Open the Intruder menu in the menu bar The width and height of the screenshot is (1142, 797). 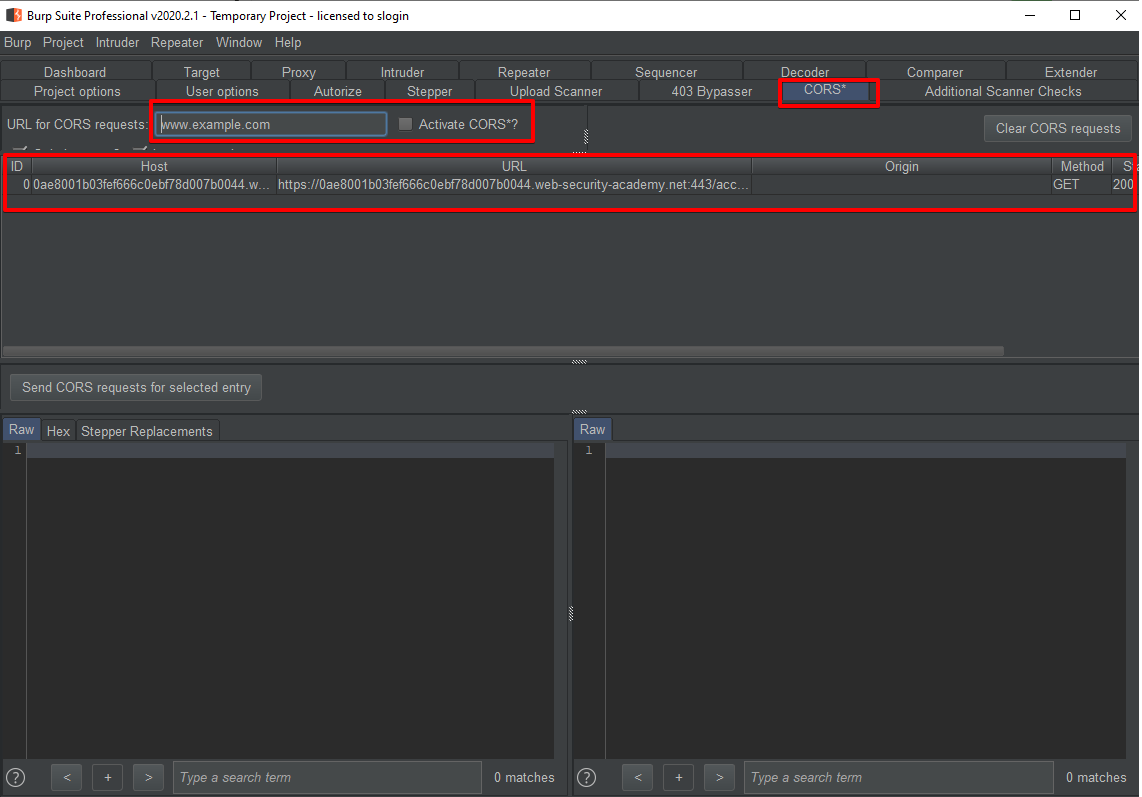[117, 42]
